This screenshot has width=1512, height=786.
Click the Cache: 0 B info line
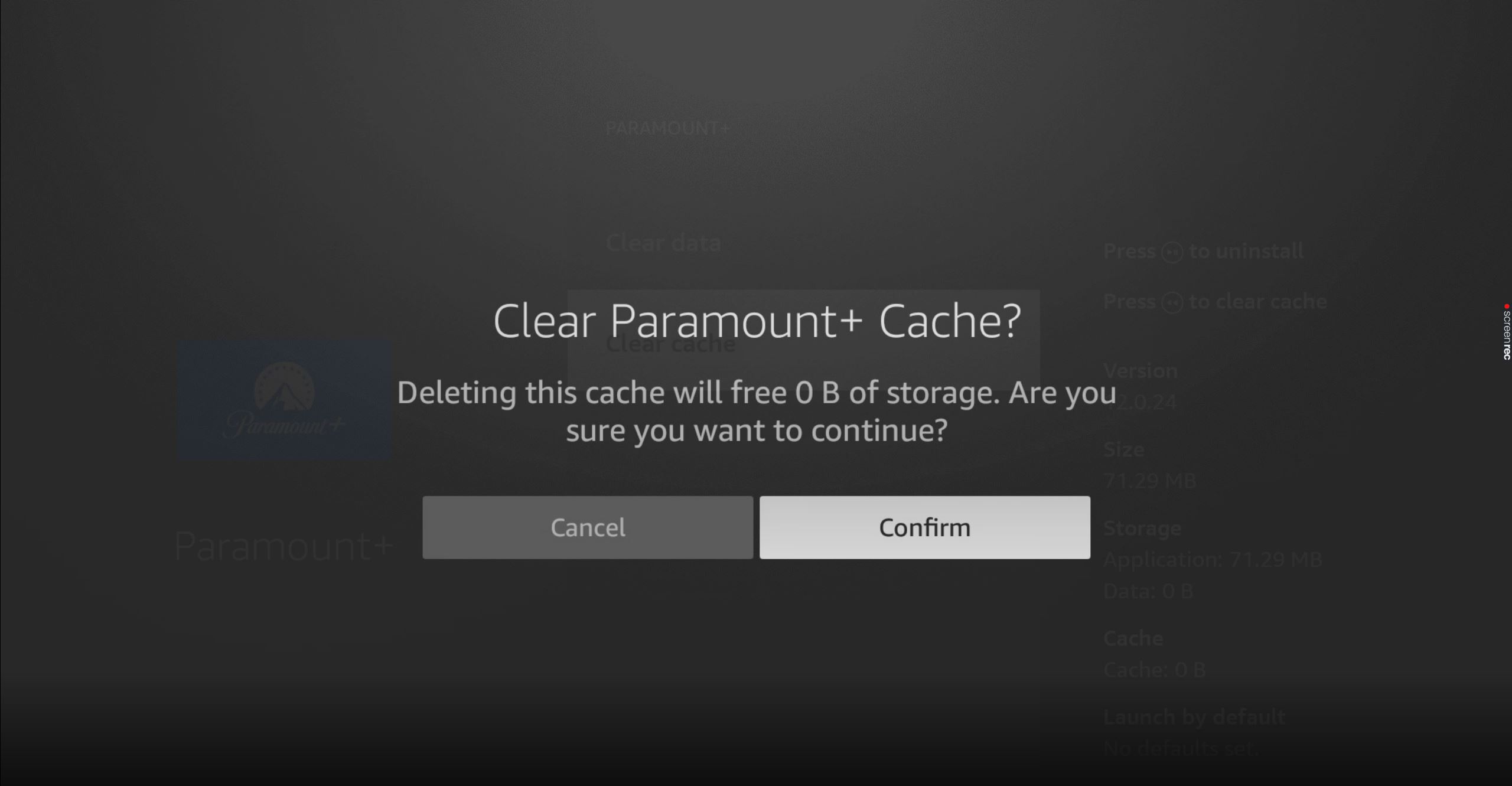coord(1154,670)
